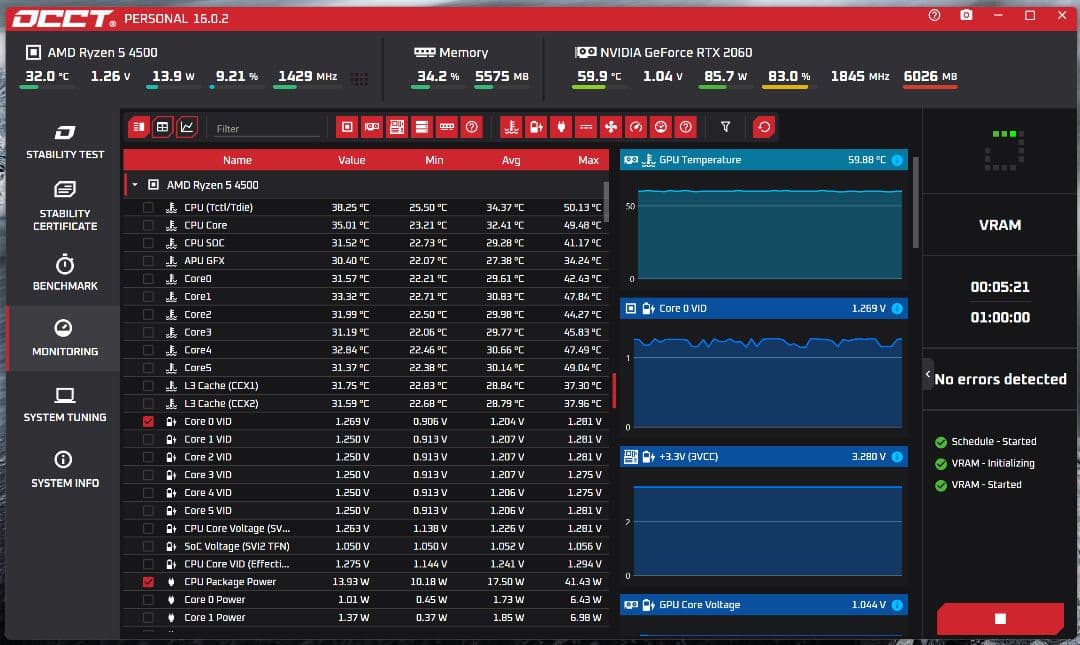The image size is (1080, 645).
Task: Stop the running VRAM test
Action: [x=1000, y=618]
